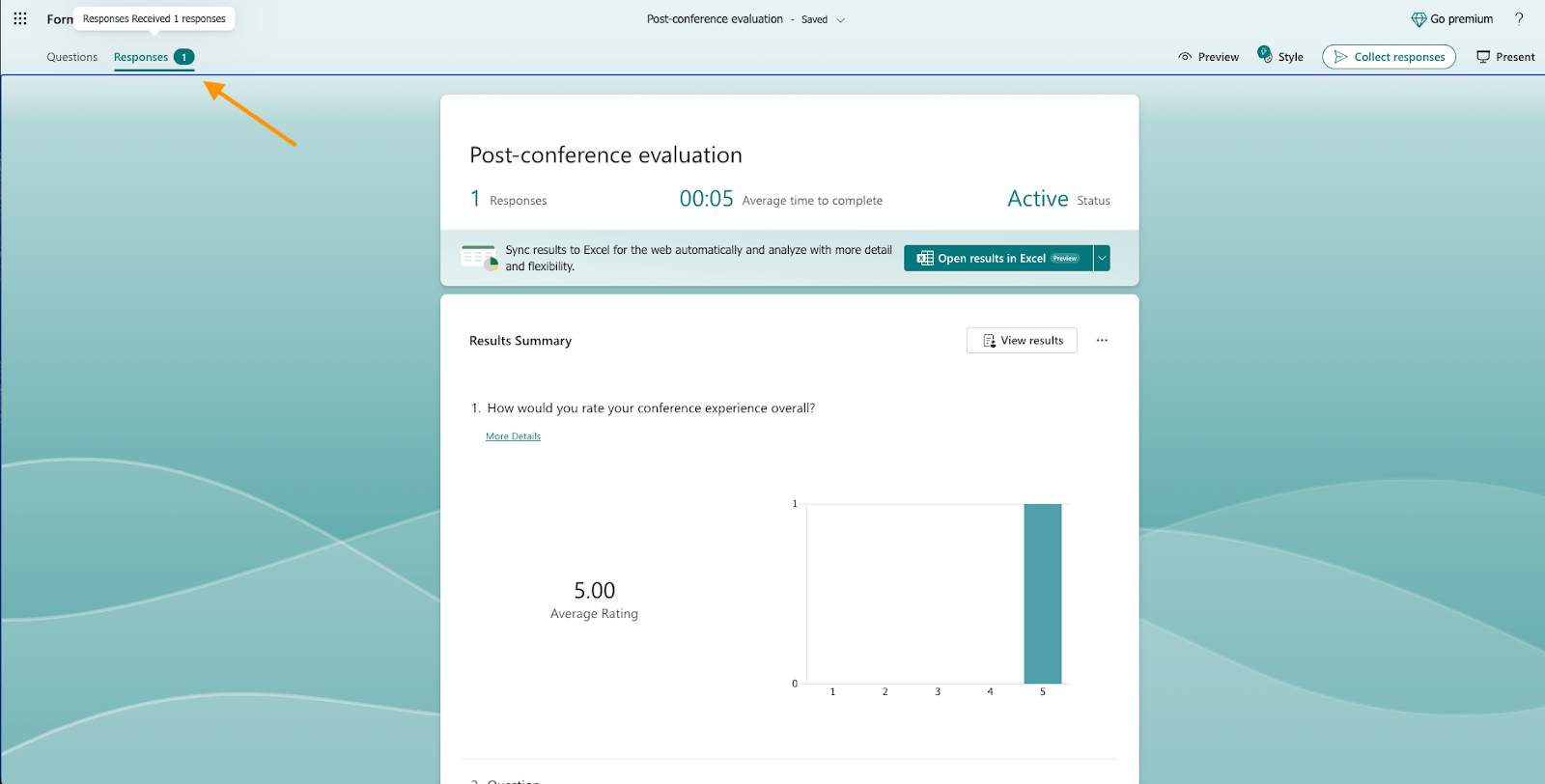Screen dimensions: 1545x784
Task: Open the More Details link
Action: pos(513,436)
